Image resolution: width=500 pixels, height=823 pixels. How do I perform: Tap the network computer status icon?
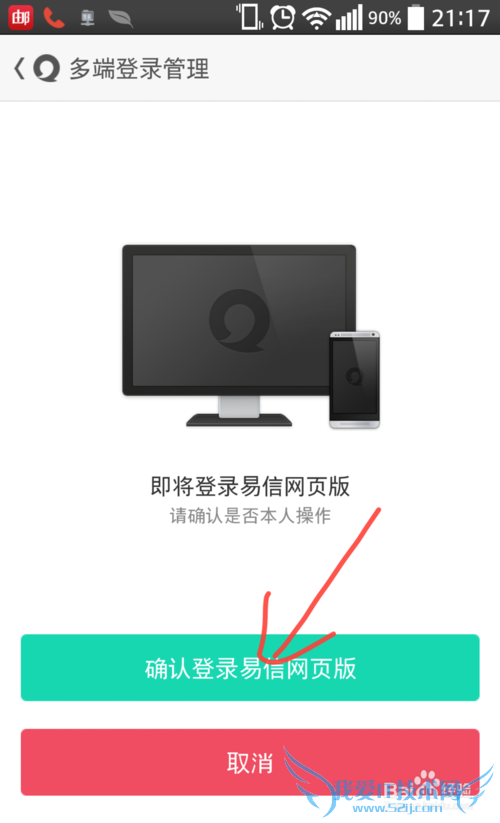87,18
